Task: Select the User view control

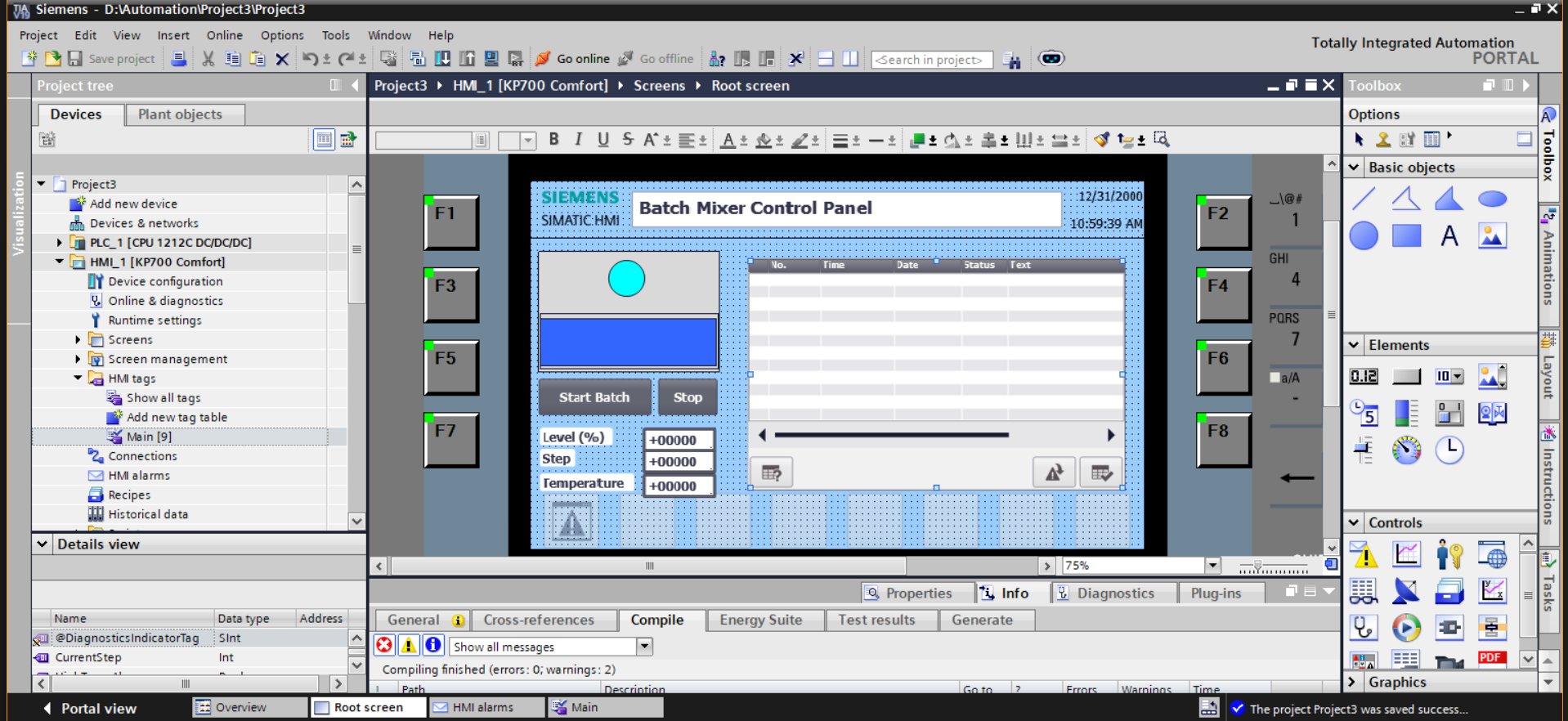Action: point(1449,555)
